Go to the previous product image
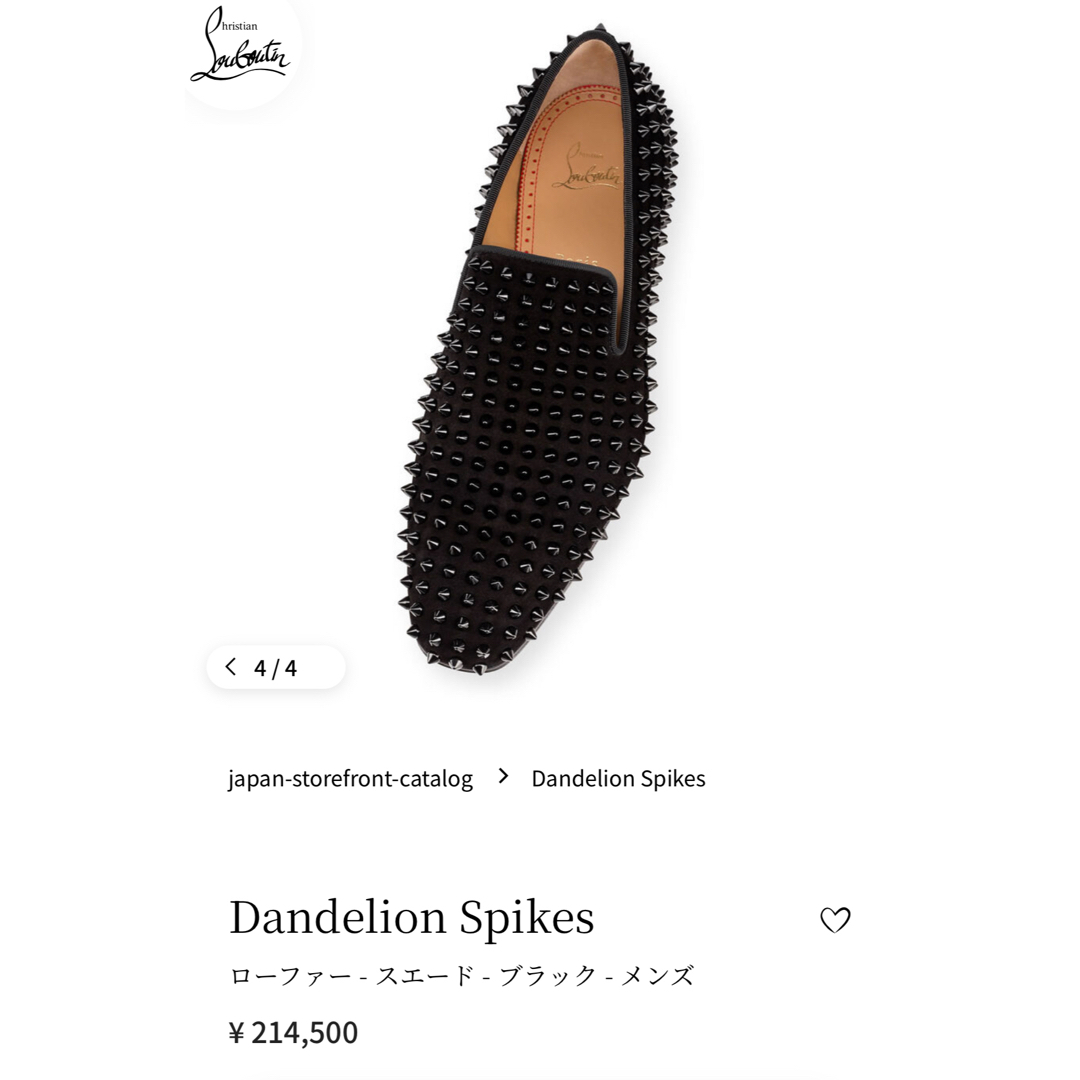Viewport: 1080px width, 1080px height. [231, 667]
